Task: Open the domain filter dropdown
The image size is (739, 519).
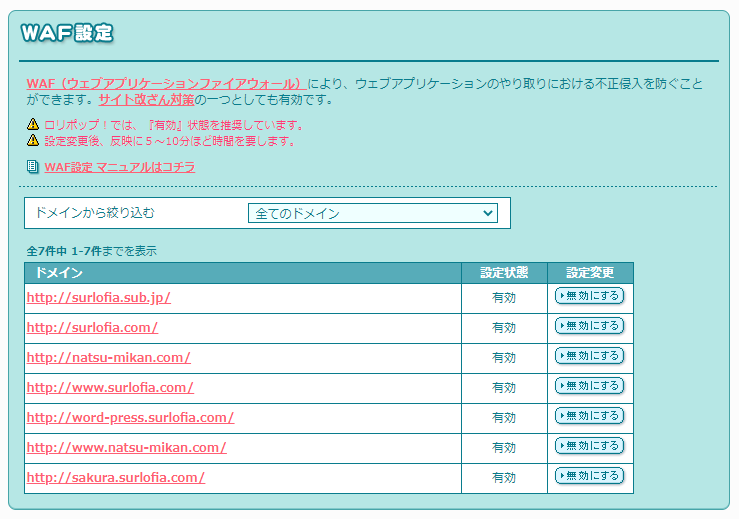Action: click(x=372, y=213)
